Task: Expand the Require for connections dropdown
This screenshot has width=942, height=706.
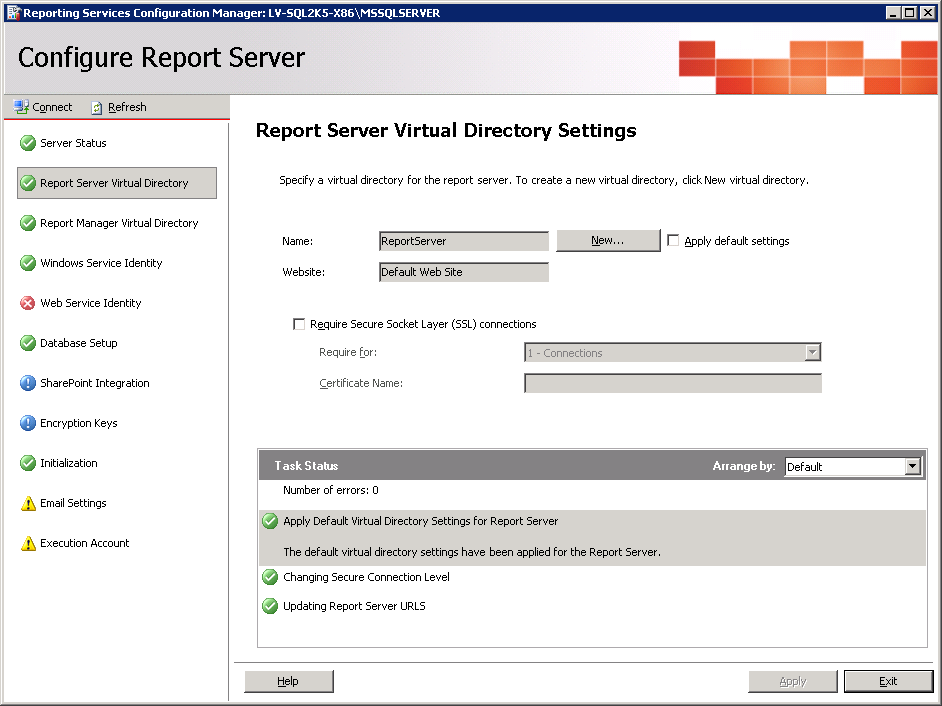Action: click(812, 353)
